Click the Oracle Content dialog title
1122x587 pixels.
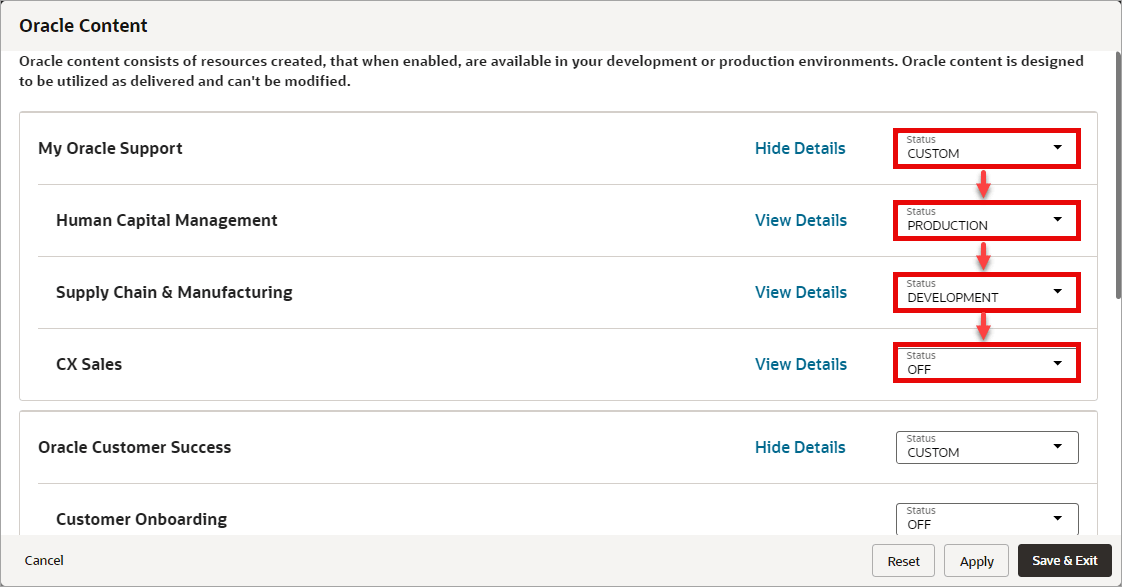(x=83, y=26)
